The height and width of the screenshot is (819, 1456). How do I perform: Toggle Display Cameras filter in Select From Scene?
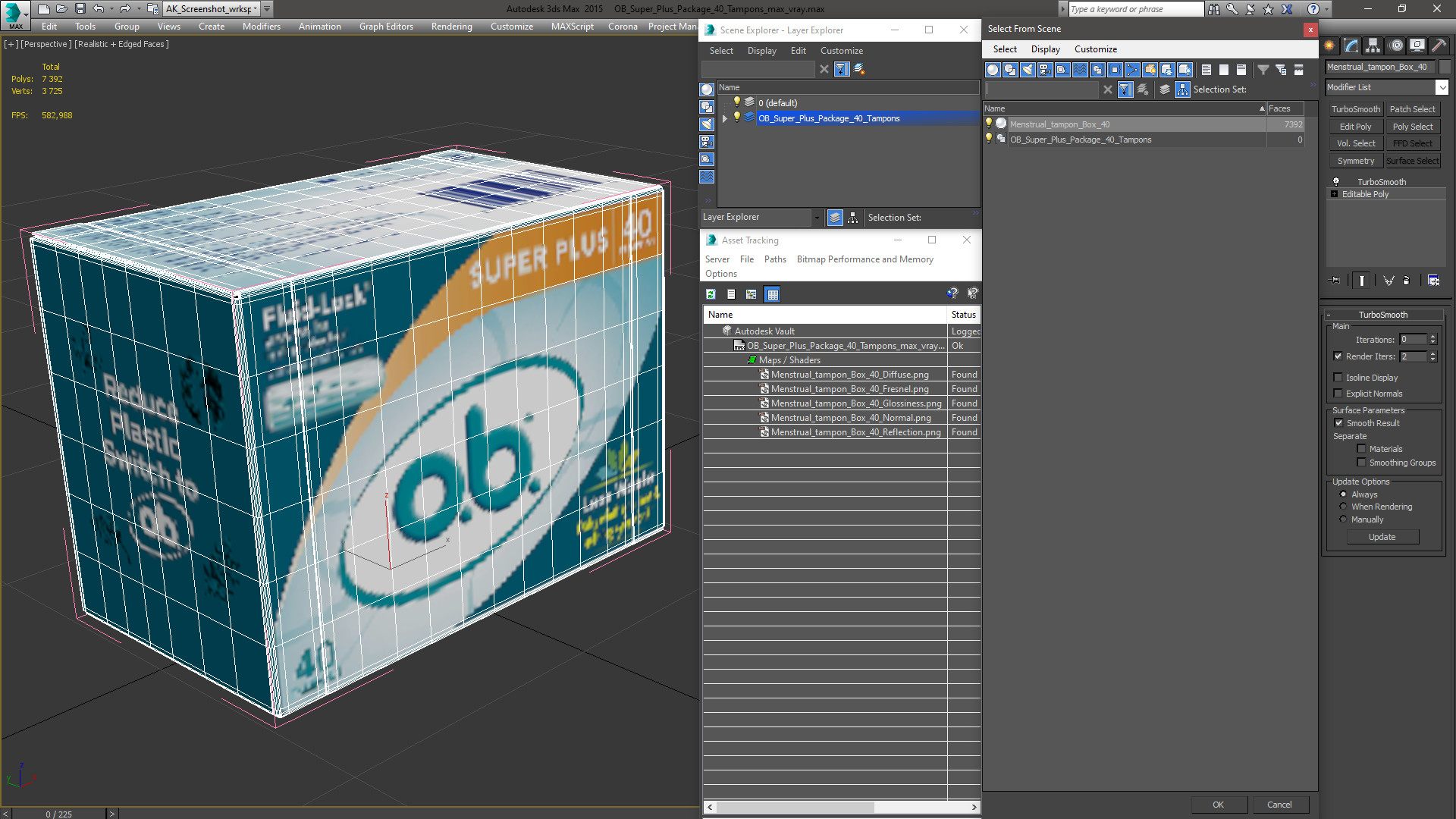1045,70
